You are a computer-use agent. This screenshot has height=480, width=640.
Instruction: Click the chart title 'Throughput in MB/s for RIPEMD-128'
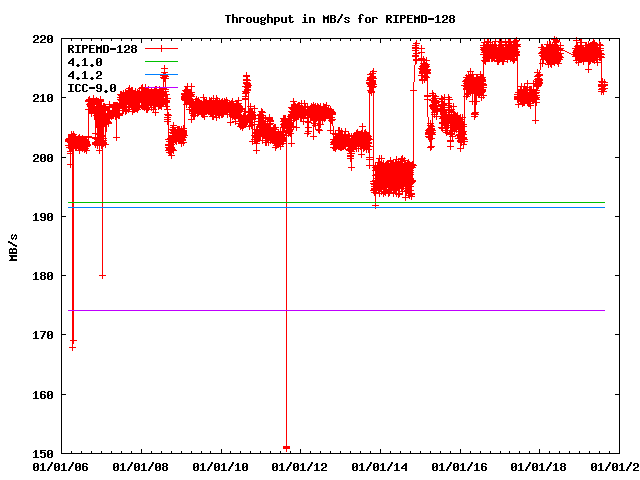(x=320, y=19)
